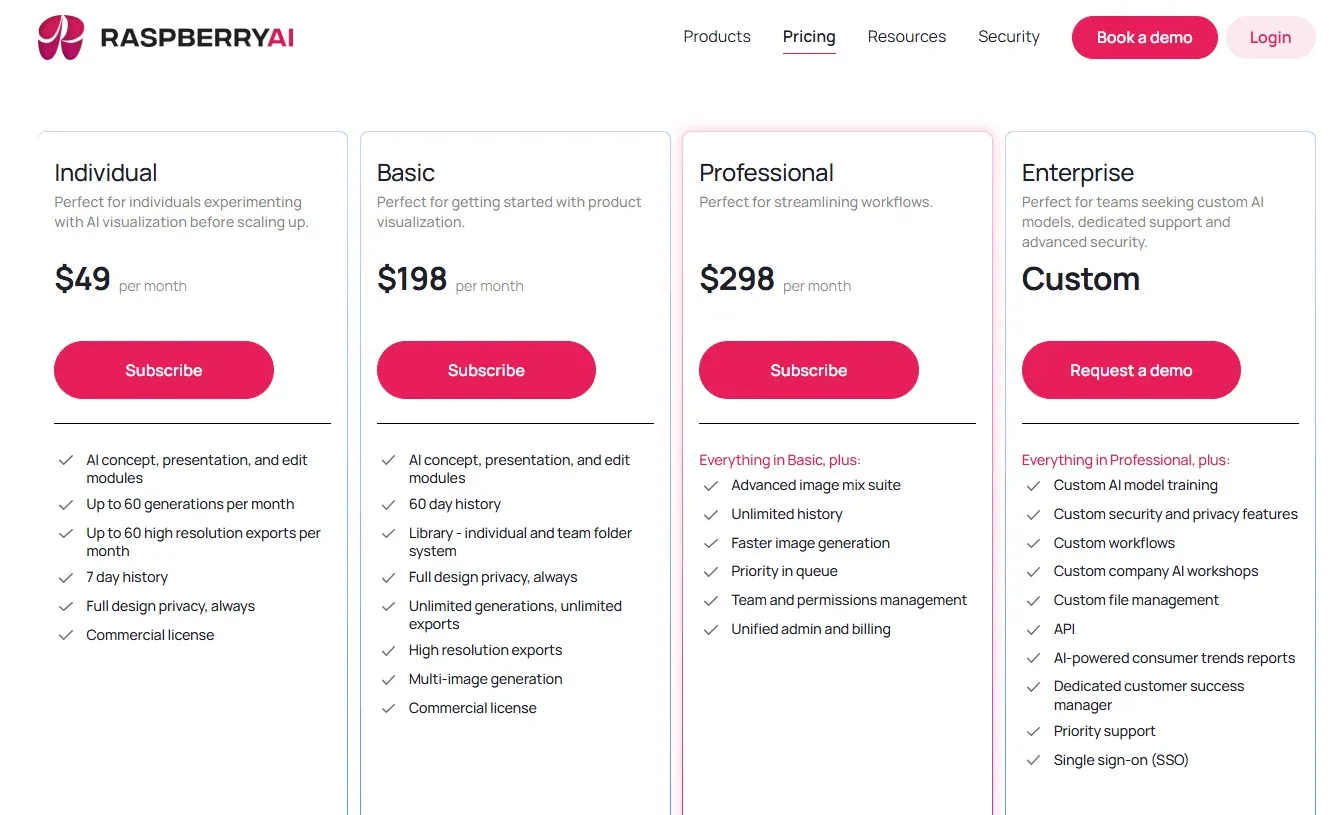Viewport: 1329px width, 815px height.
Task: Click the checkmark next to 7 day history
Action: click(66, 577)
